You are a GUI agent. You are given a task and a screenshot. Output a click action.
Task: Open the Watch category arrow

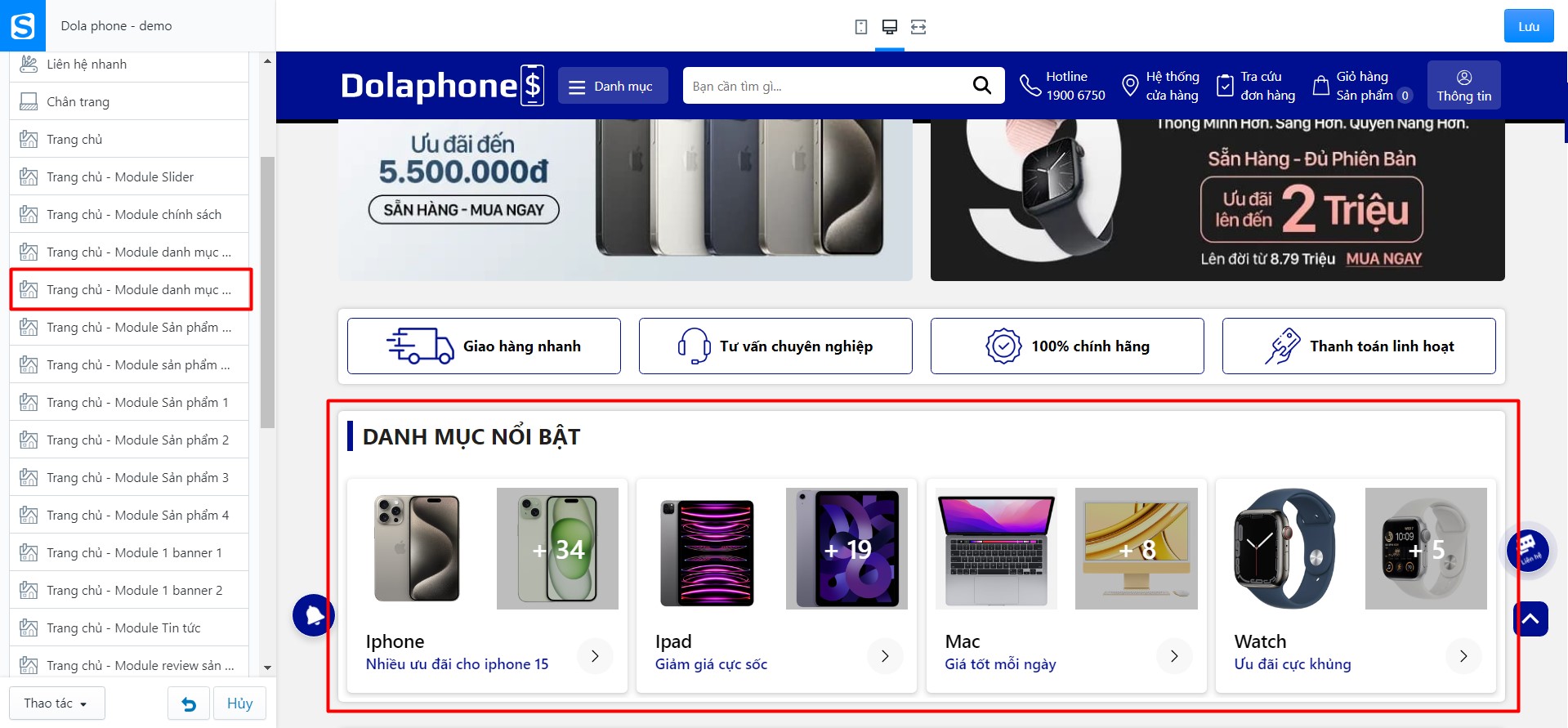1463,655
